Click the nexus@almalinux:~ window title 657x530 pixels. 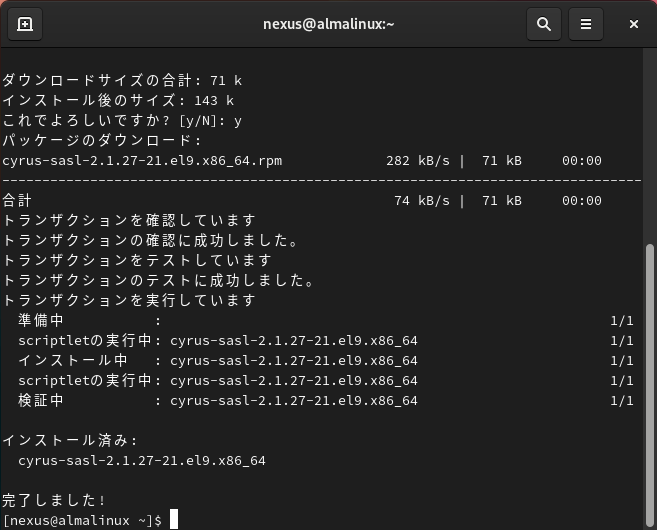(x=328, y=25)
